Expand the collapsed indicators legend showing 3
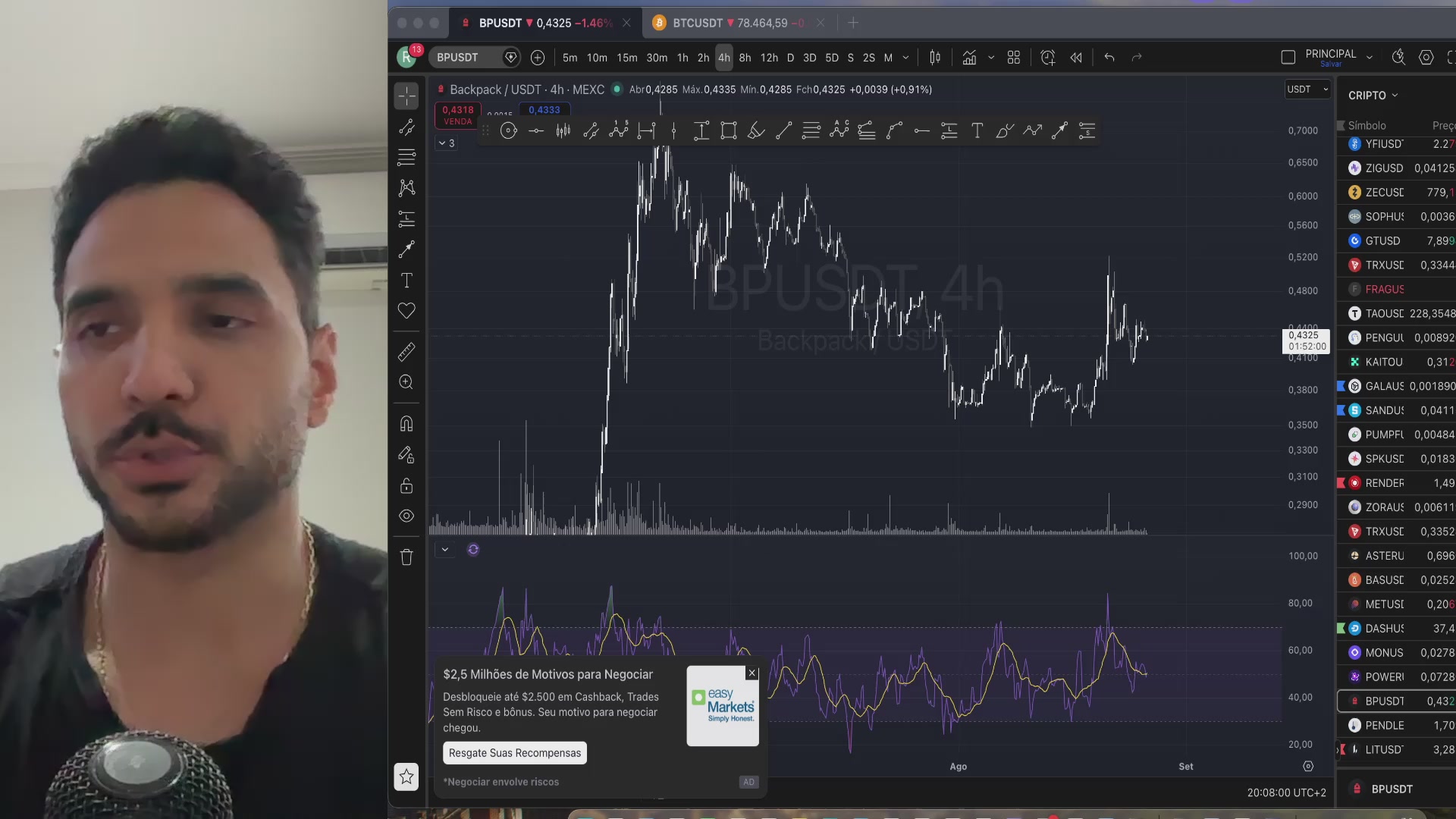 click(x=447, y=143)
